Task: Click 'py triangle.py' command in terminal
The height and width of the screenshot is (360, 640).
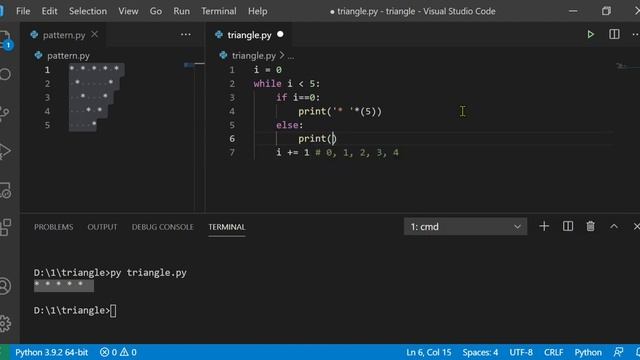Action: pos(149,273)
